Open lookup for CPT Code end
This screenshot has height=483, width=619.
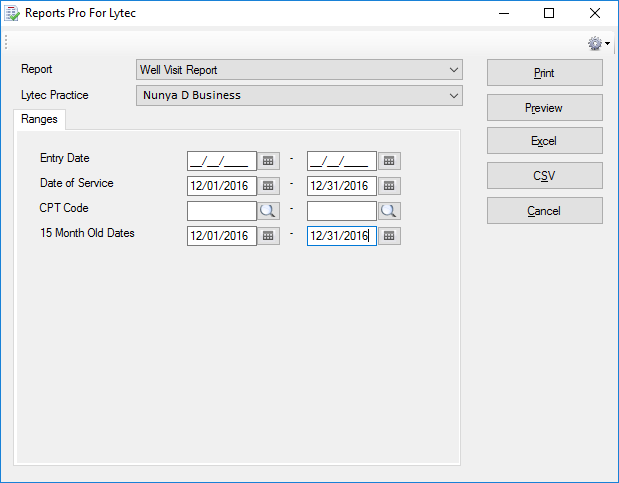tap(389, 211)
